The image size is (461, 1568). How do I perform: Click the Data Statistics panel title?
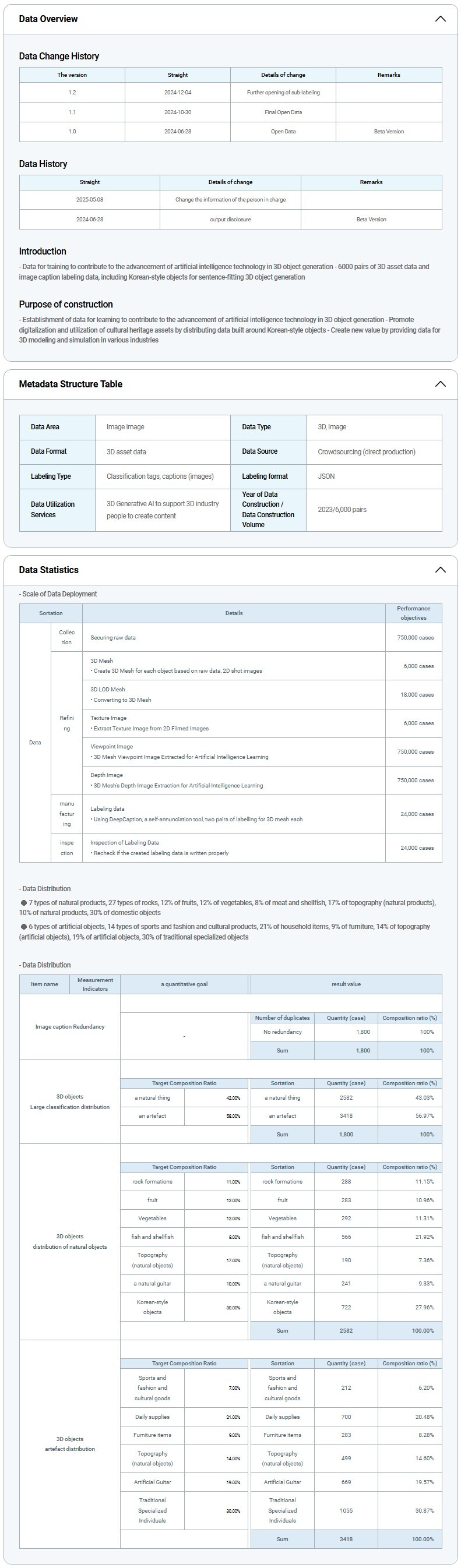tap(49, 570)
